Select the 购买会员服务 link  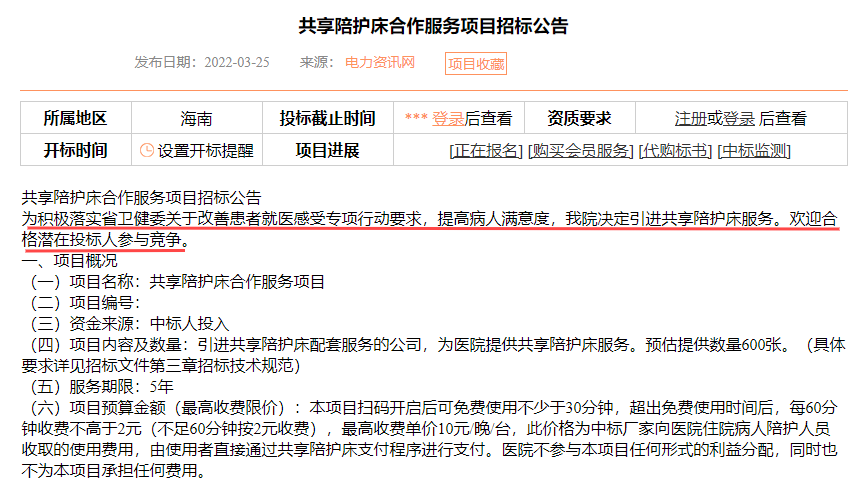tap(581, 151)
